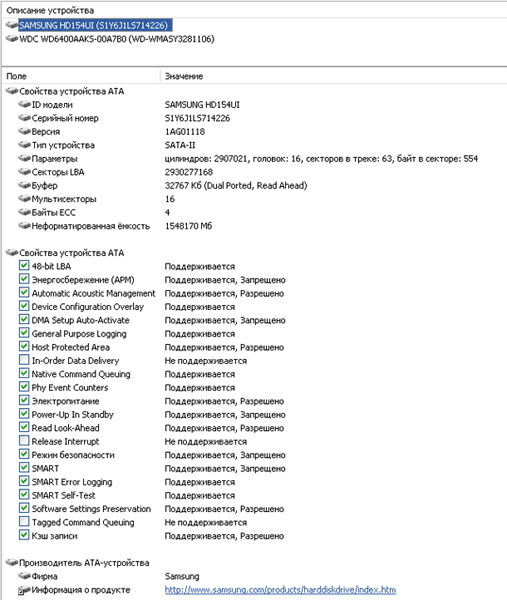Click the icon next to ID модели

[x=24, y=104]
